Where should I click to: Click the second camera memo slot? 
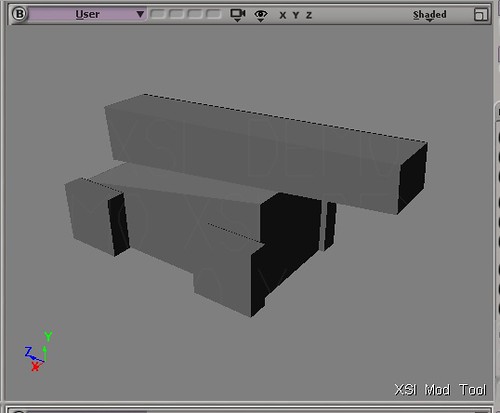(x=176, y=14)
